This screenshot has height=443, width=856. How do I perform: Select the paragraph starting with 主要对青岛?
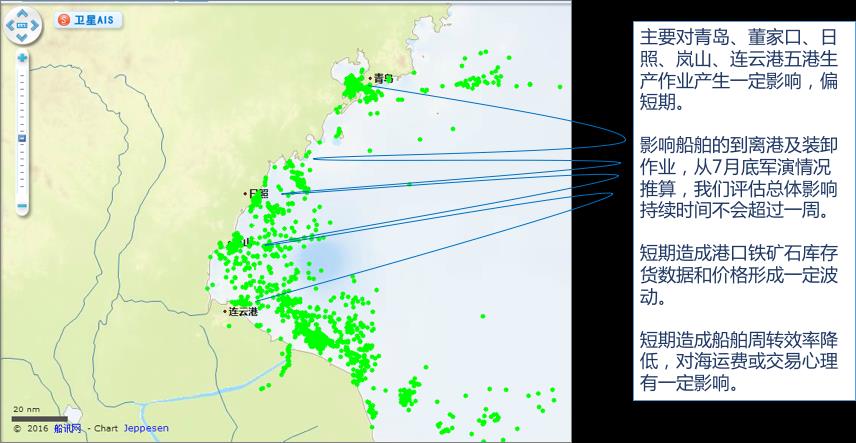tap(741, 68)
